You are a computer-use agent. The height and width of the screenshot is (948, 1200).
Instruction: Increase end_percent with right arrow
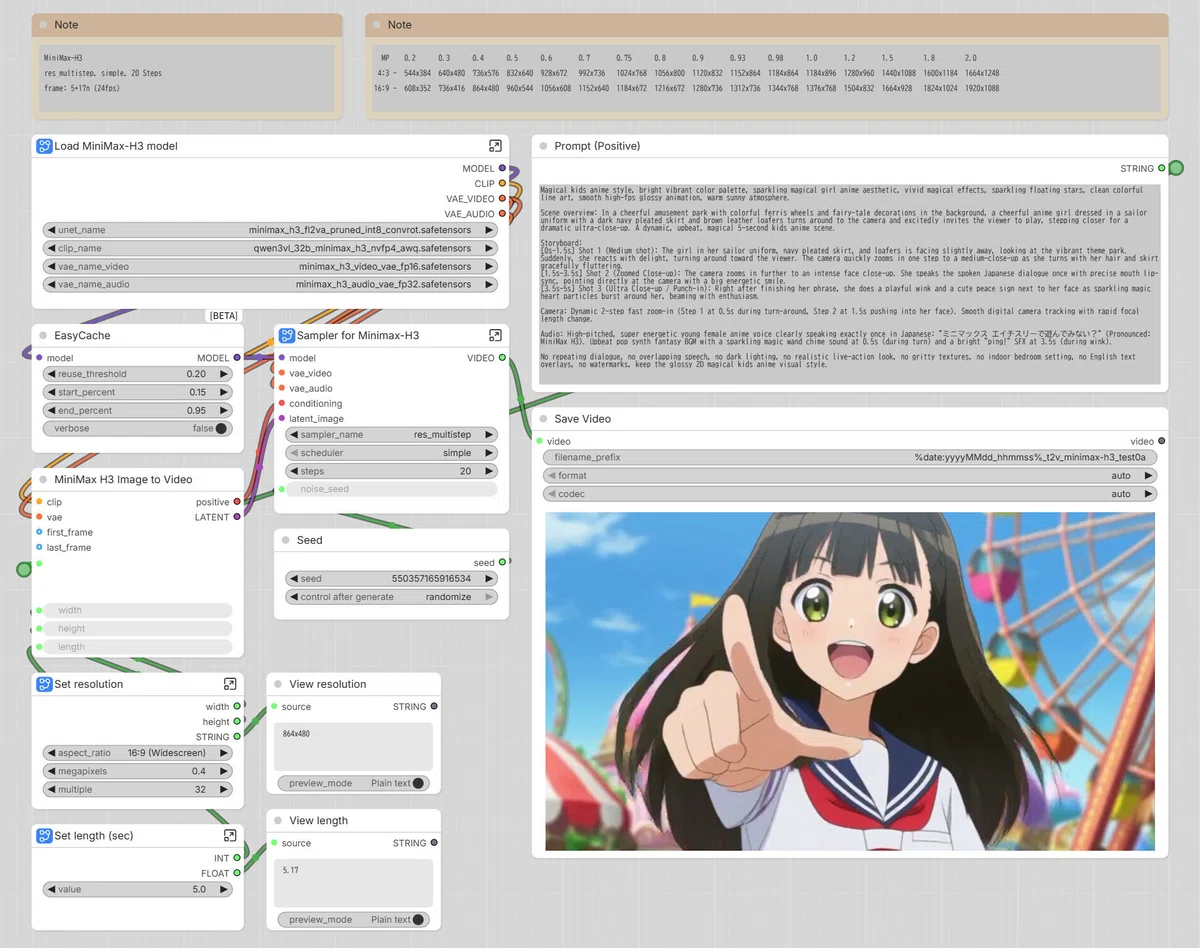pyautogui.click(x=224, y=410)
